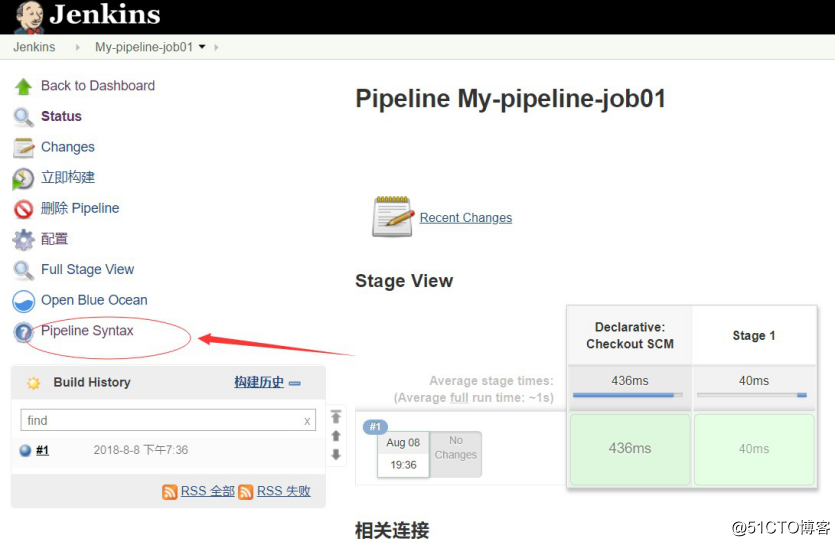Click the build history page-up arrow
Viewport: 840px width, 546px height.
336,436
